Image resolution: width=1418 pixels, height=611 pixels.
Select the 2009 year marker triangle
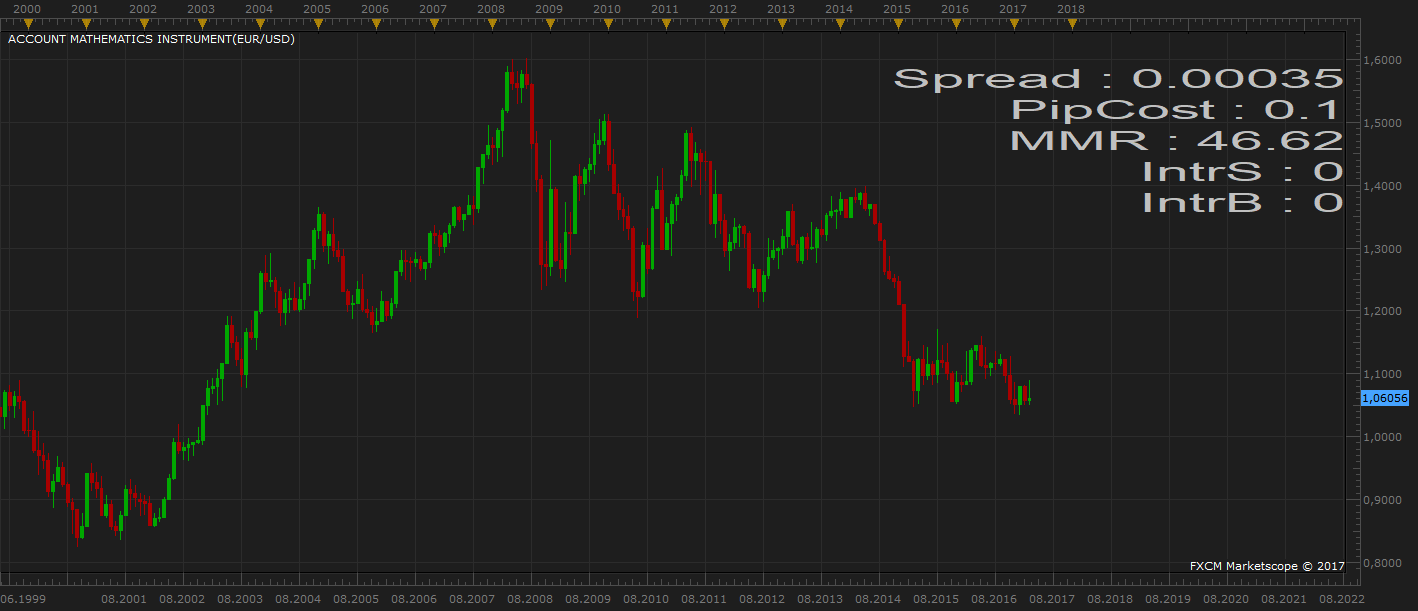pyautogui.click(x=549, y=24)
